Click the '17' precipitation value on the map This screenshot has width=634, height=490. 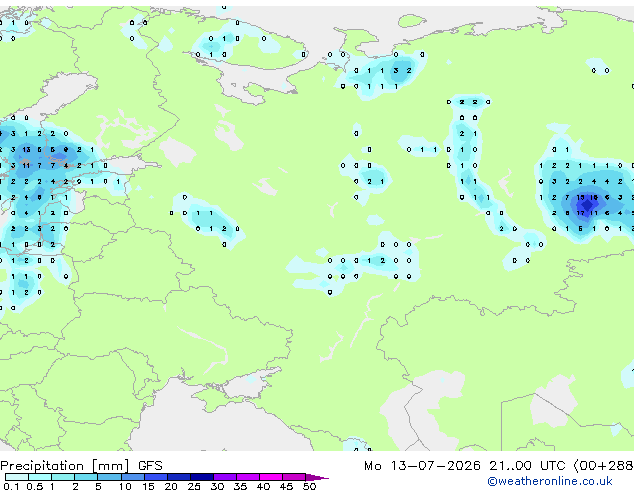580,213
